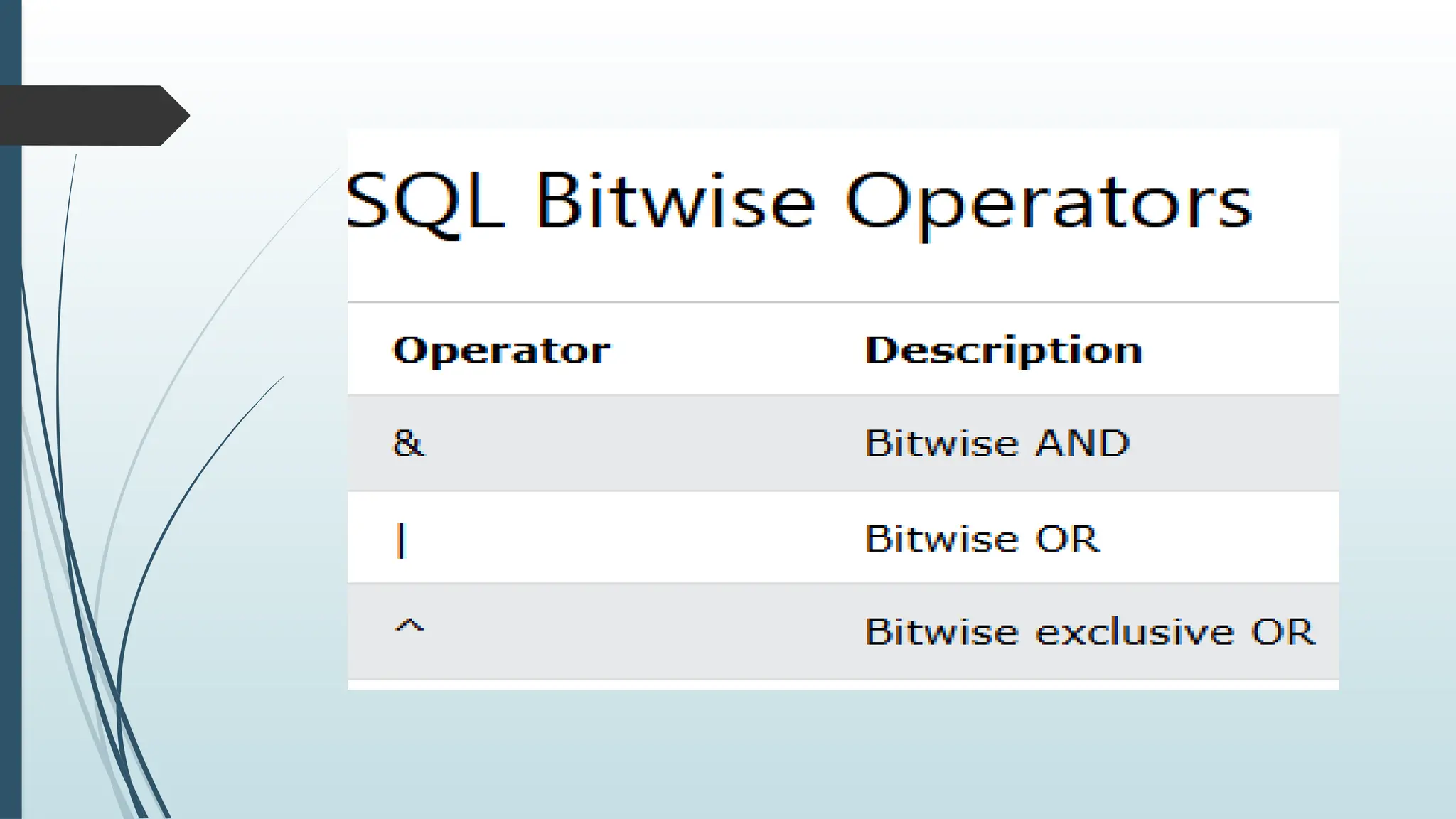1456x819 pixels.
Task: Click the 'Bitwise AND' description cell
Action: (x=997, y=444)
